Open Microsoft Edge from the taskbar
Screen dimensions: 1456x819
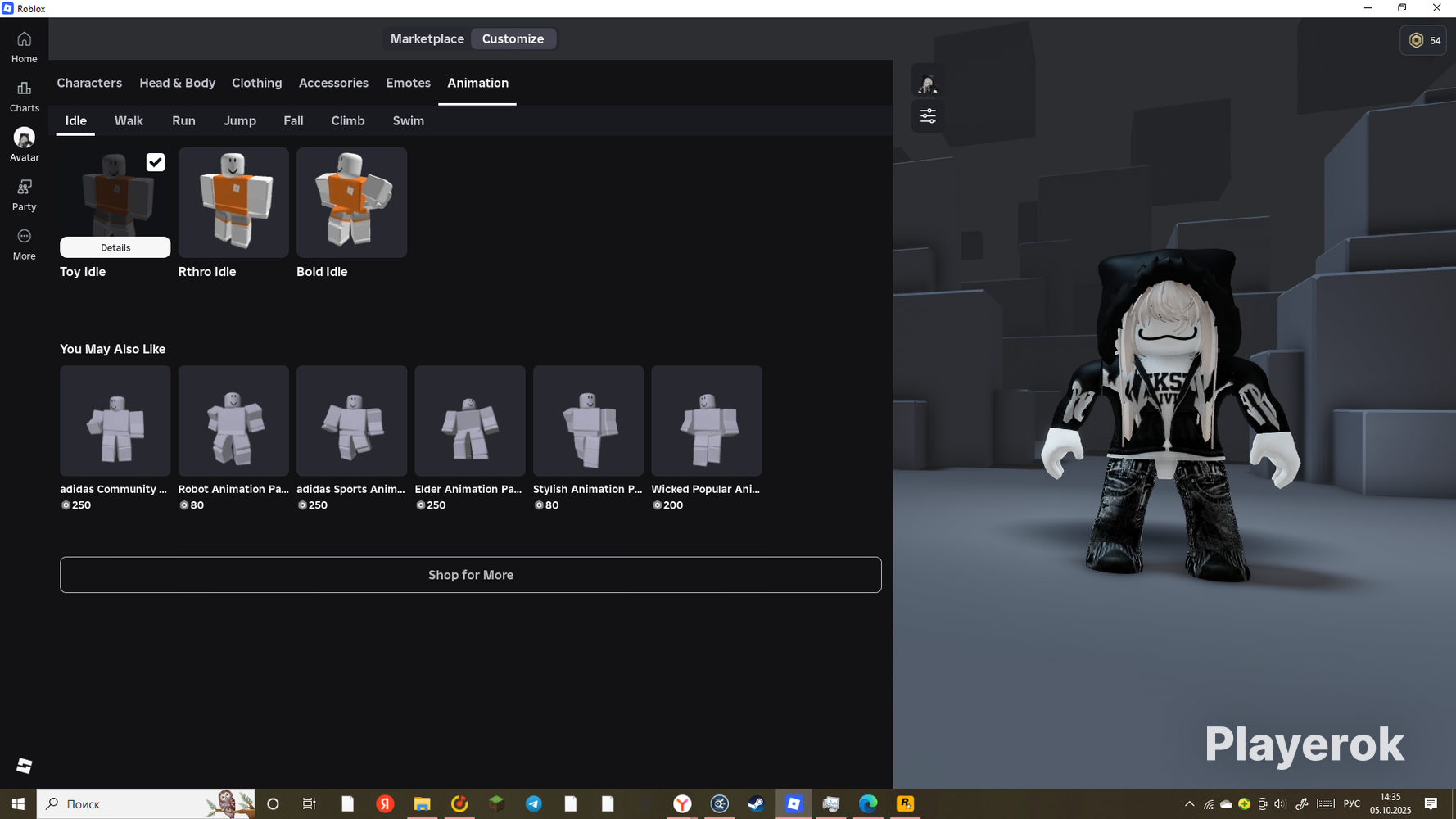(868, 803)
